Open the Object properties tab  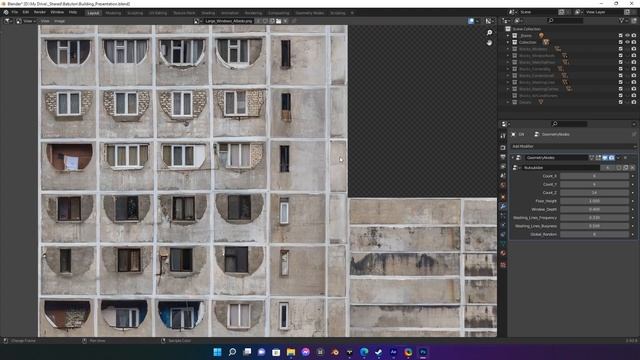tap(503, 196)
